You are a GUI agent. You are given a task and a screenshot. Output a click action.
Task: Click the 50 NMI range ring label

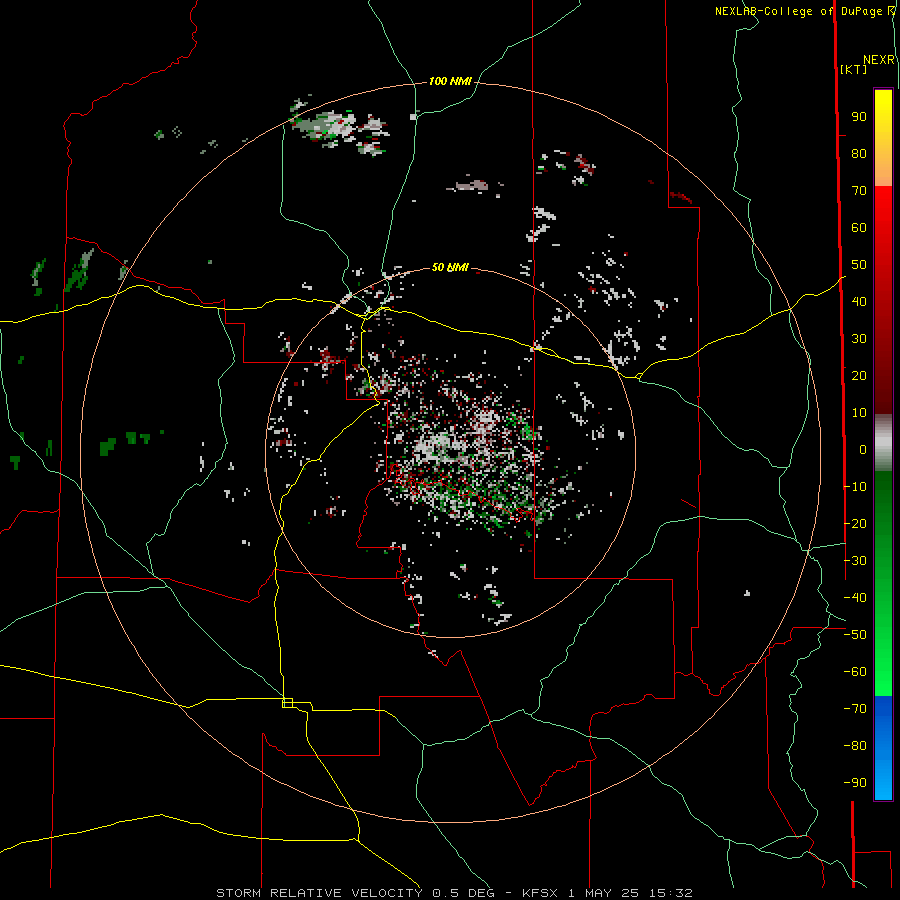pyautogui.click(x=450, y=267)
